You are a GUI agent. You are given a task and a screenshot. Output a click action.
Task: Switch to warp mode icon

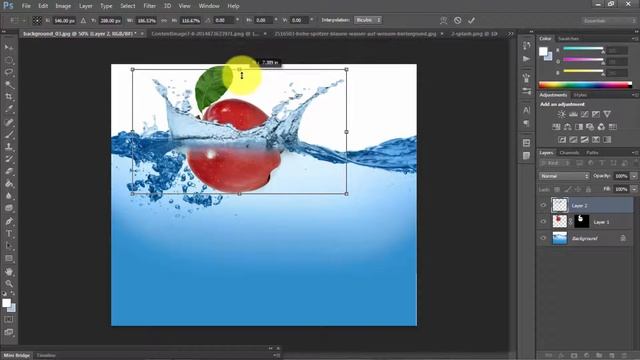444,20
